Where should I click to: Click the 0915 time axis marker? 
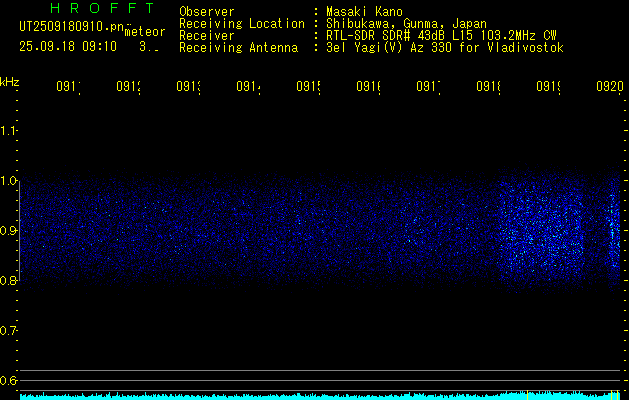point(308,87)
